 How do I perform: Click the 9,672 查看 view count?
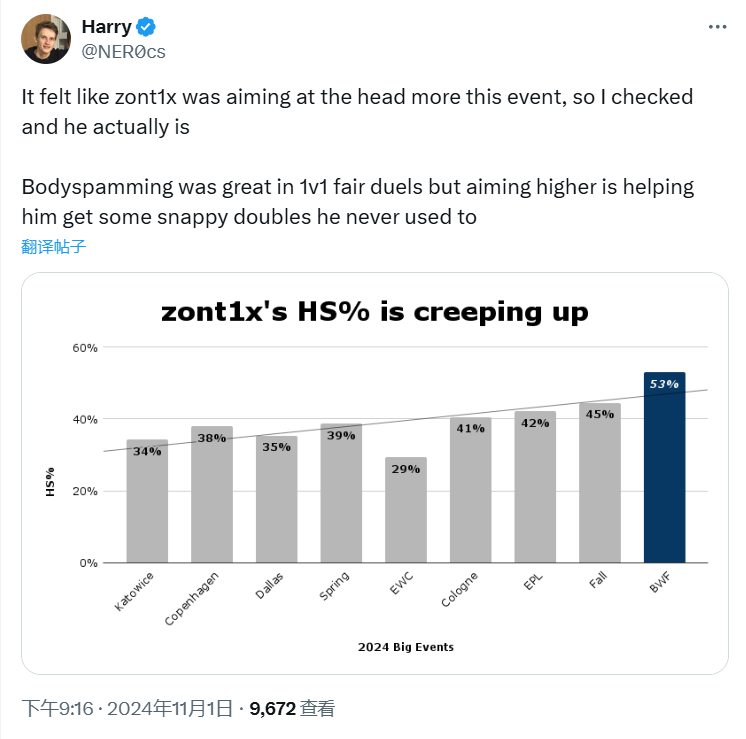click(x=292, y=709)
